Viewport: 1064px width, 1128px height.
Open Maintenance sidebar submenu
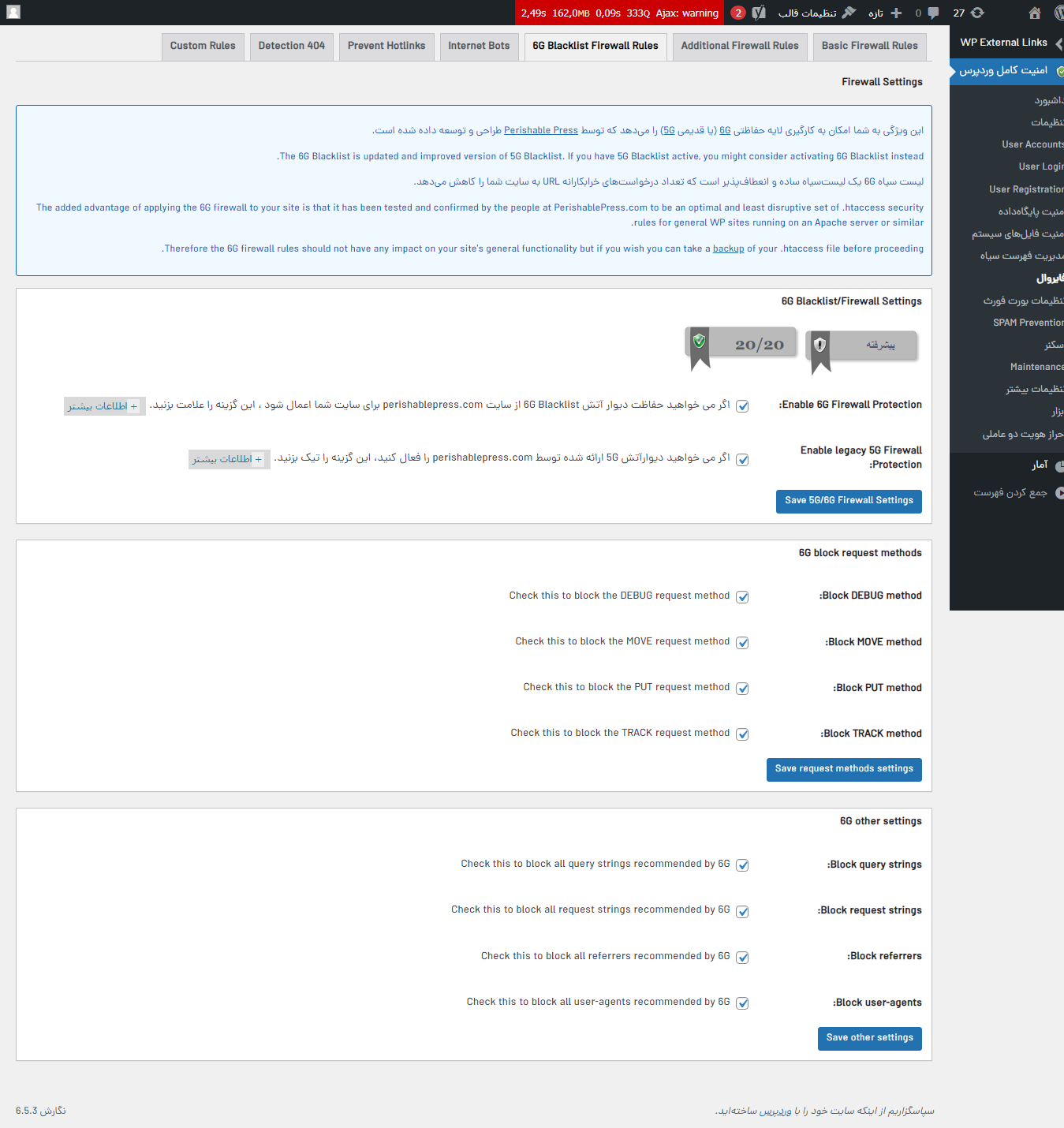(1036, 367)
